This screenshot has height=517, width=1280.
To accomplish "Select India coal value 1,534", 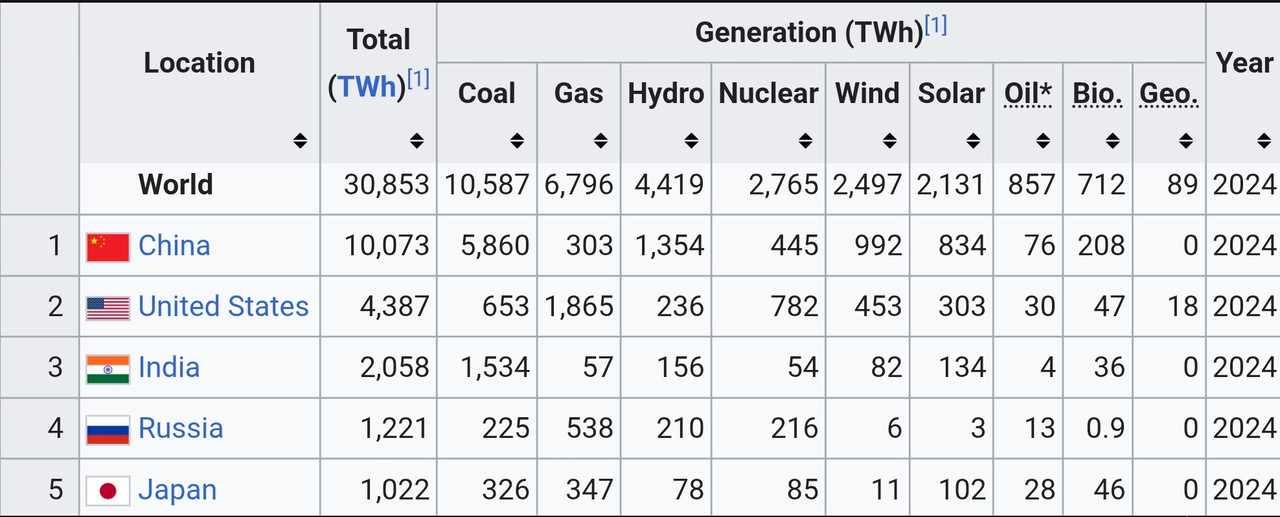I will [496, 367].
